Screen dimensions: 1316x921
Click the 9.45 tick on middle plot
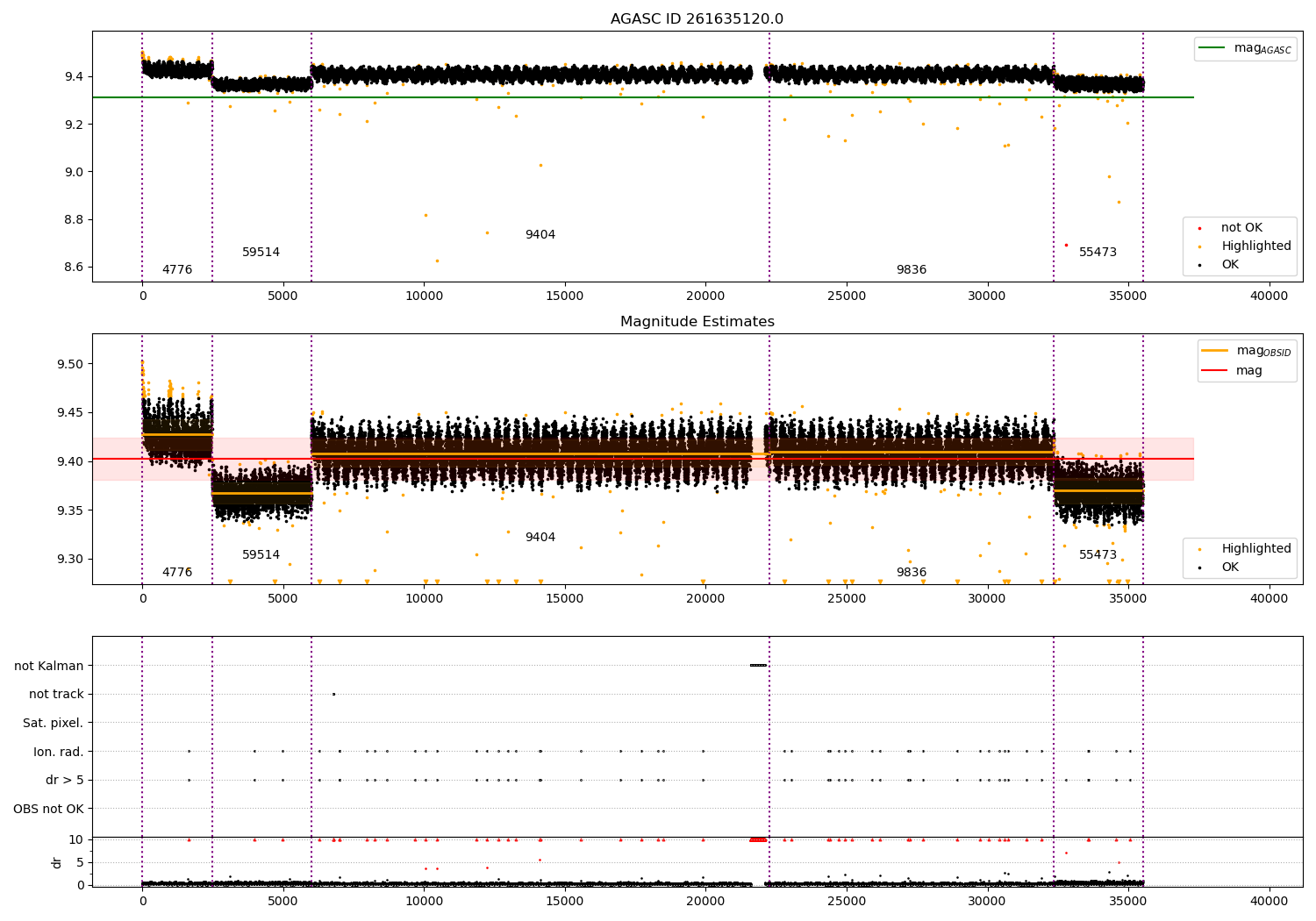[71, 413]
